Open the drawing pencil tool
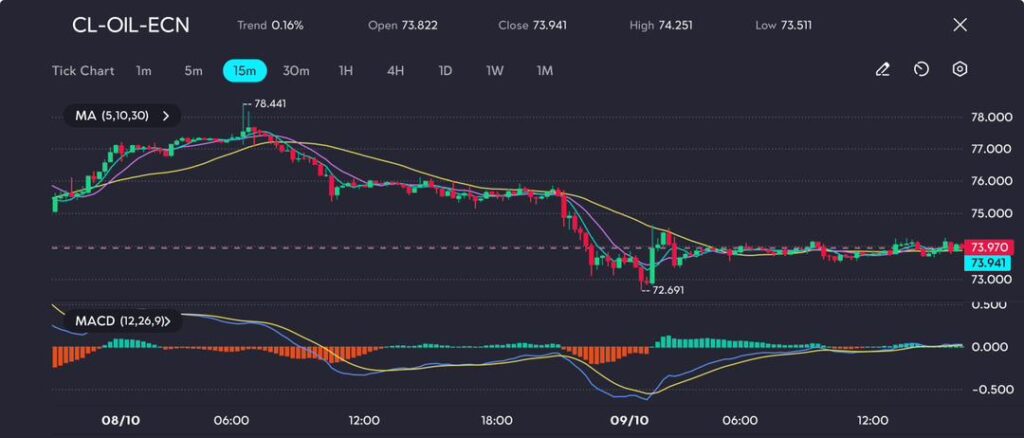 882,70
